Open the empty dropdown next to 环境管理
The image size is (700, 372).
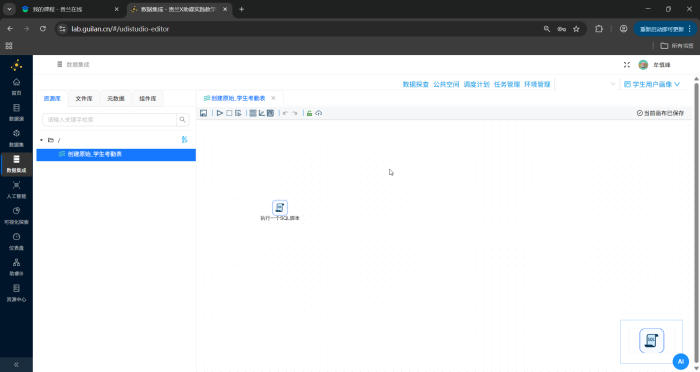pyautogui.click(x=587, y=84)
